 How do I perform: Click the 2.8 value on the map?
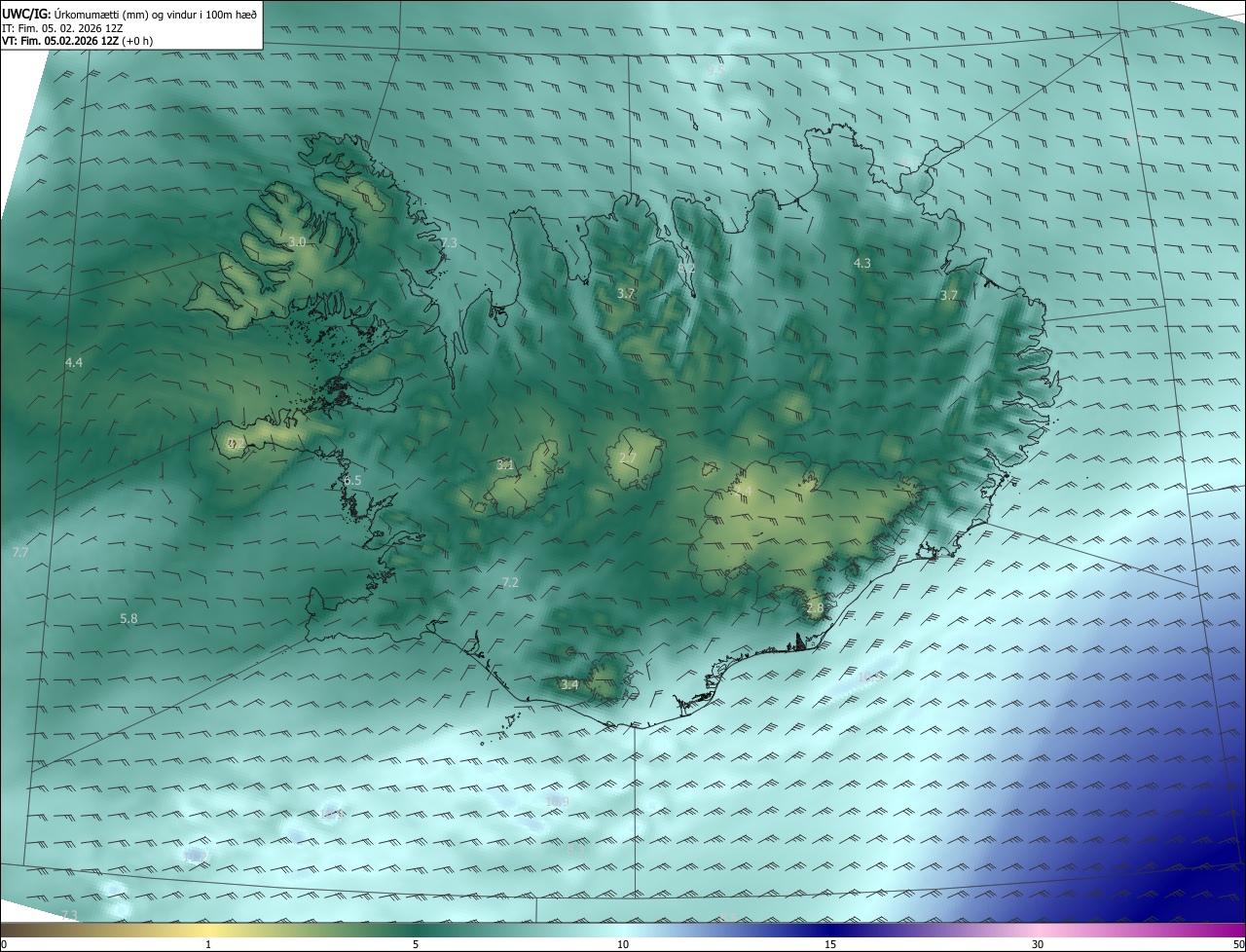(x=815, y=608)
